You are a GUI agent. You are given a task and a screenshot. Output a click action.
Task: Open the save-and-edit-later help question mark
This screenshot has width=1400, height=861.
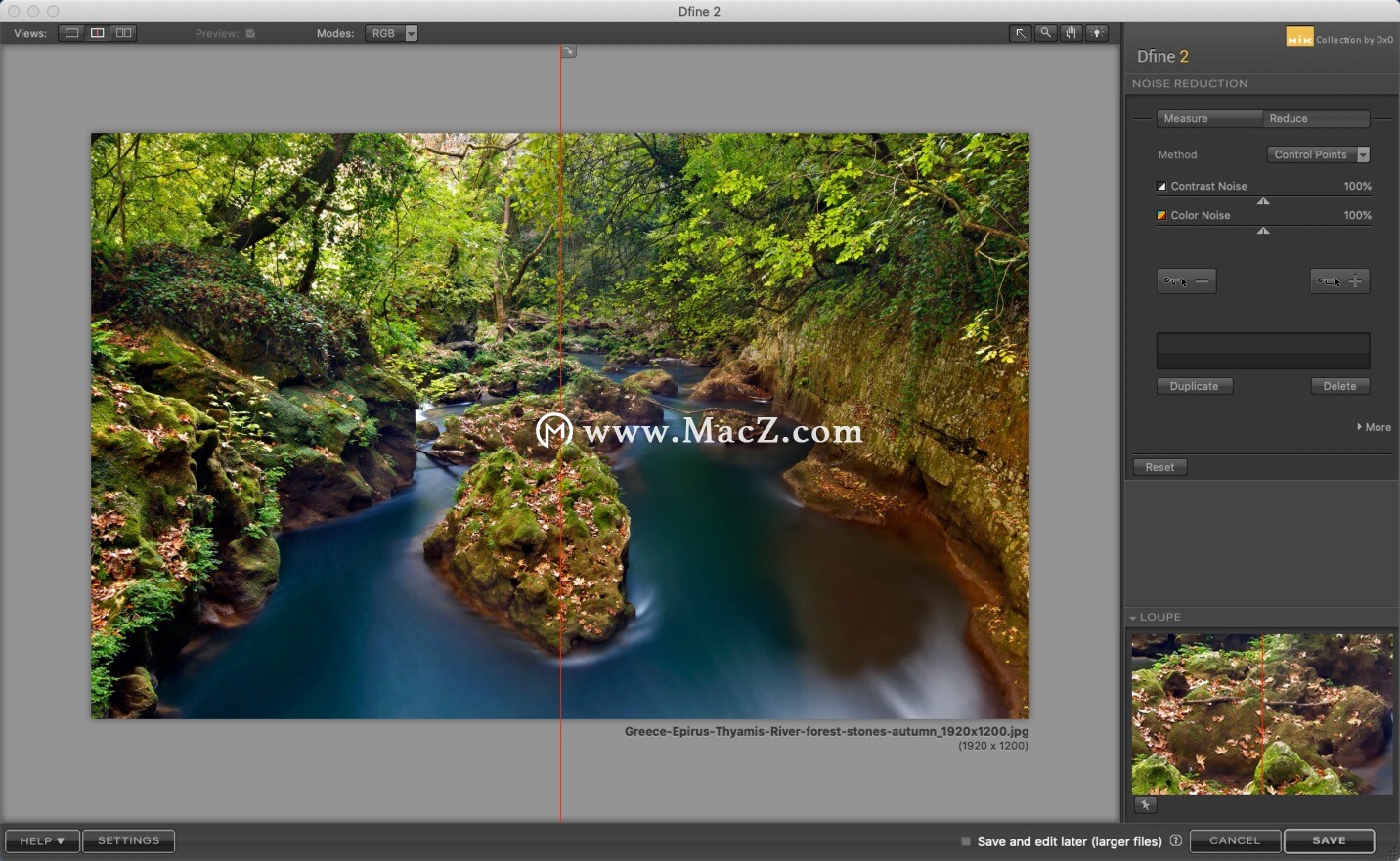click(x=1176, y=840)
